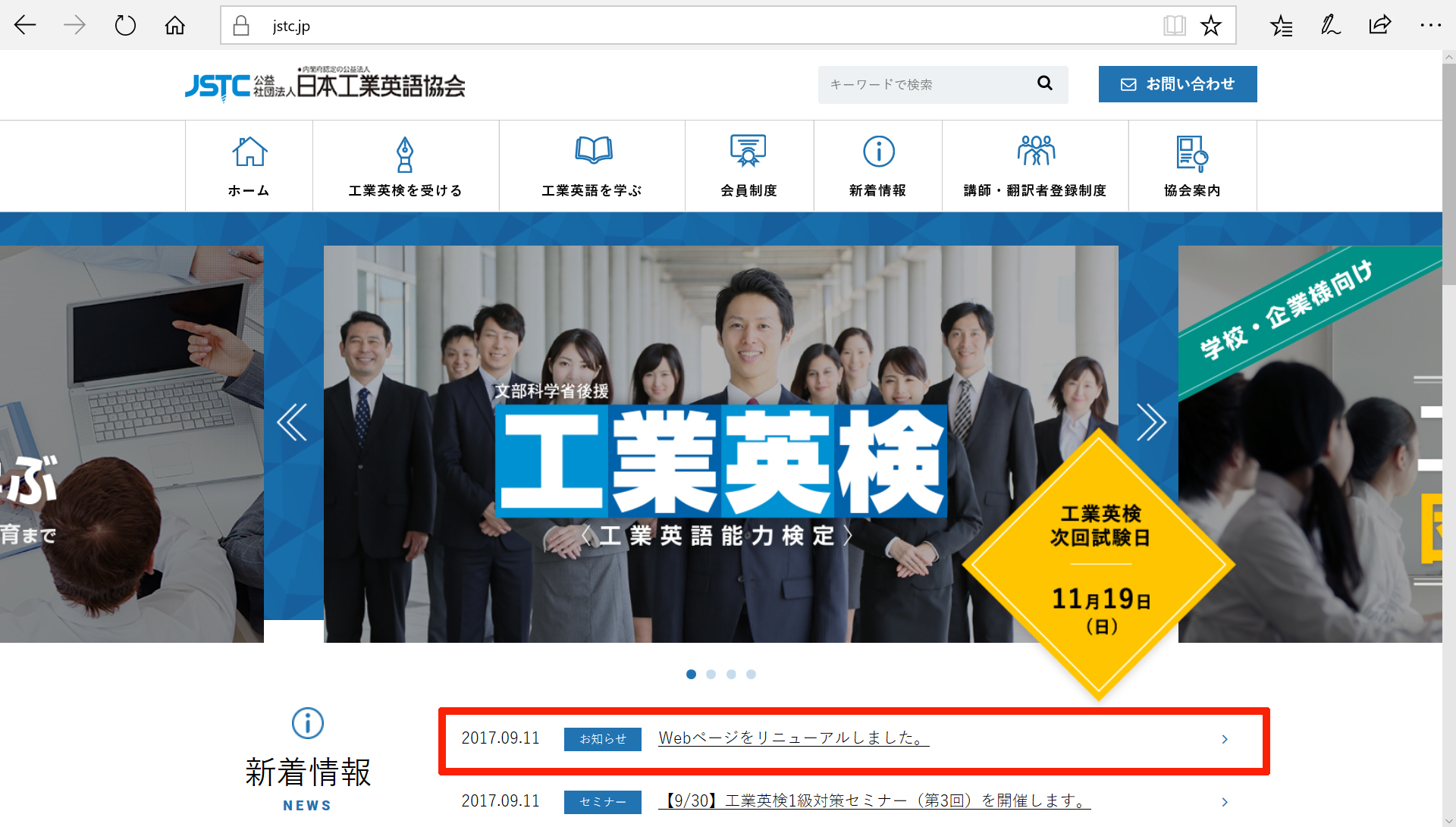
Task: Click the セミナー category tag
Action: tap(603, 802)
